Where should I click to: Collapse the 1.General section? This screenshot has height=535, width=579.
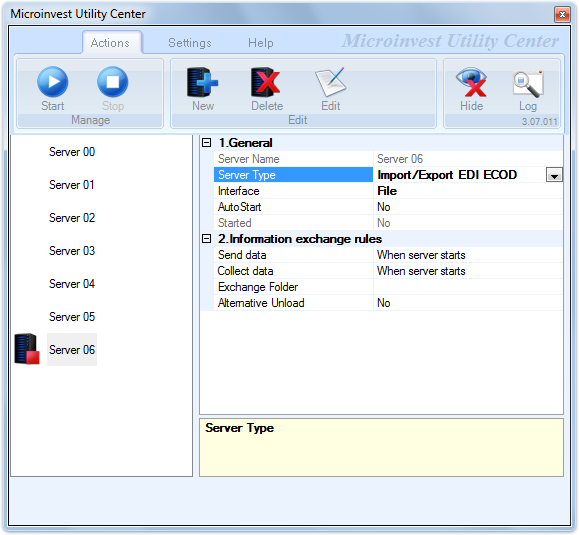coord(207,143)
